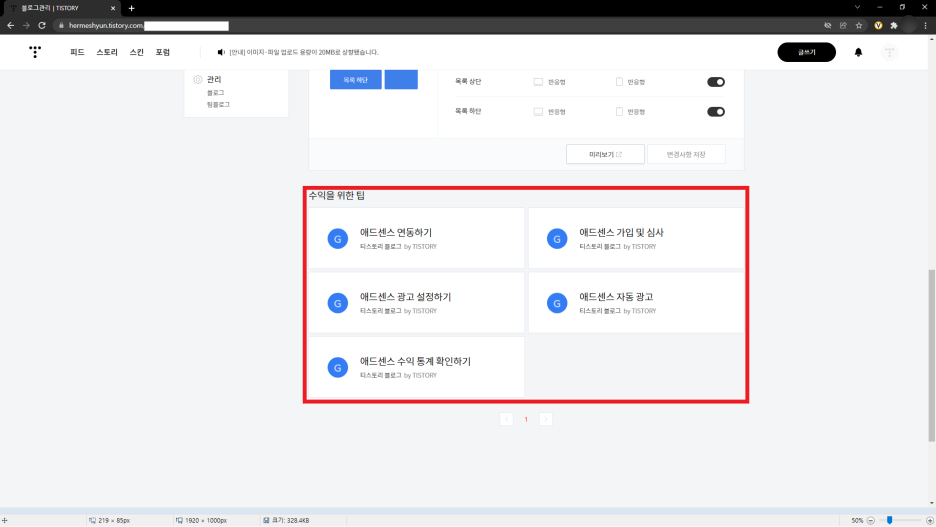Click the browser forward arrow
This screenshot has height=527, width=936.
pos(26,26)
